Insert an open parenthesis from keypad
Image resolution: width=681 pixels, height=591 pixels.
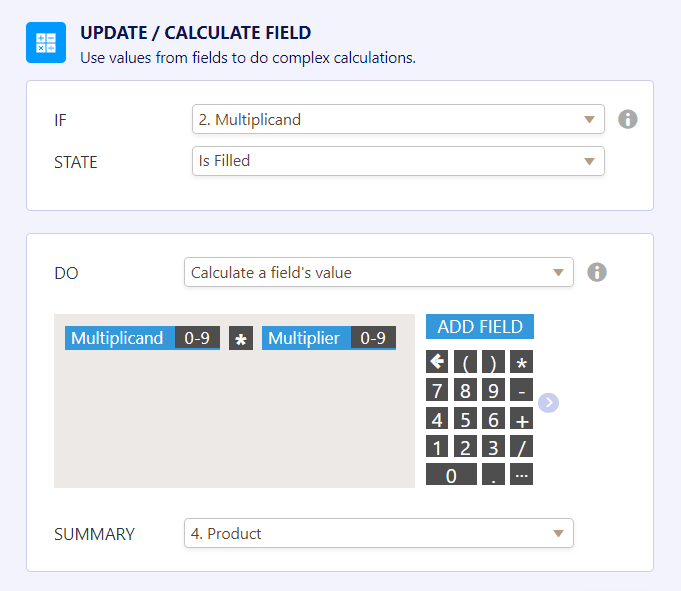465,362
